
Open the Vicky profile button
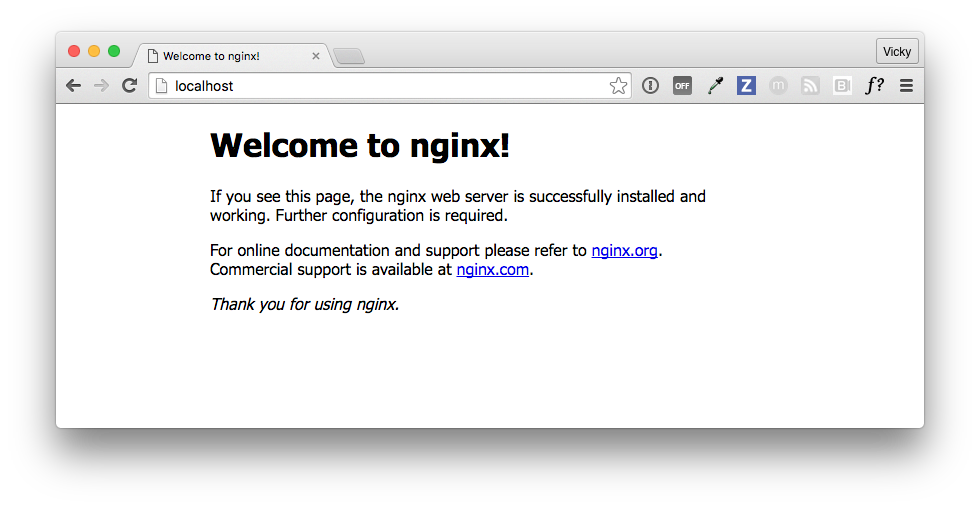click(897, 52)
